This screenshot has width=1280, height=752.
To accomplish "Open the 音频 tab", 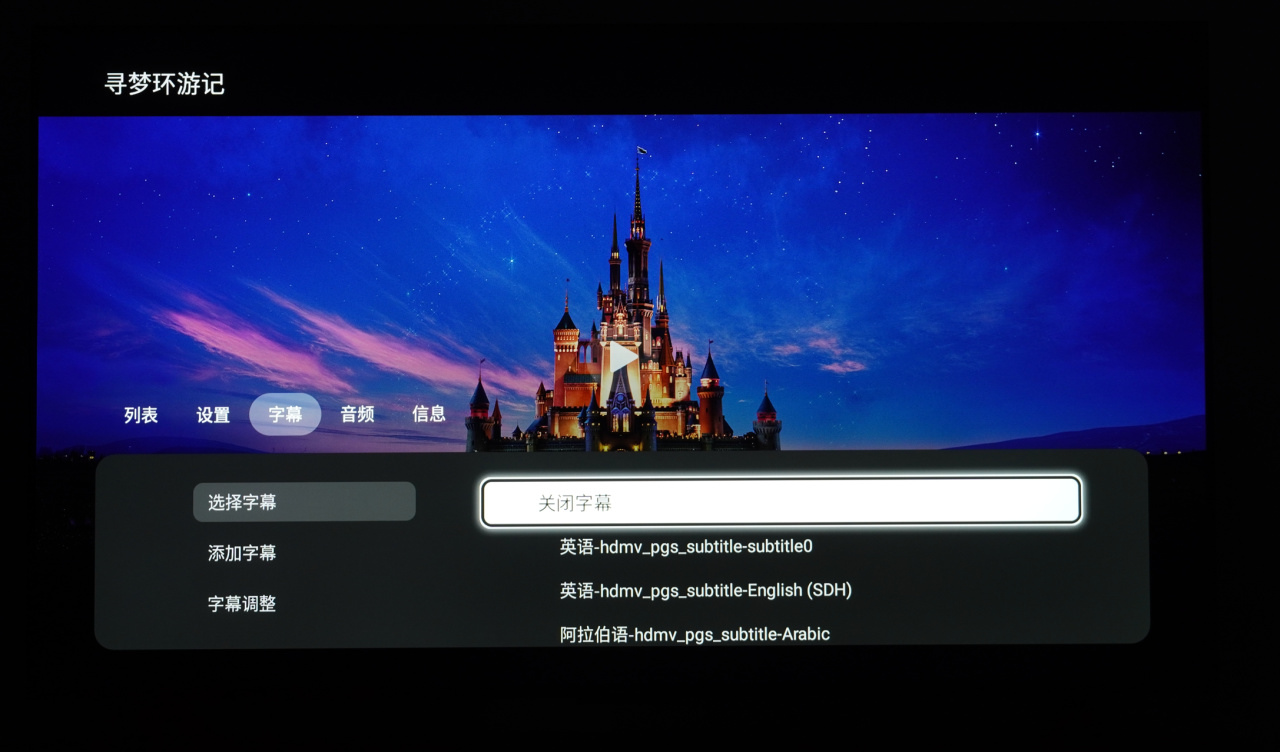I will pos(357,414).
